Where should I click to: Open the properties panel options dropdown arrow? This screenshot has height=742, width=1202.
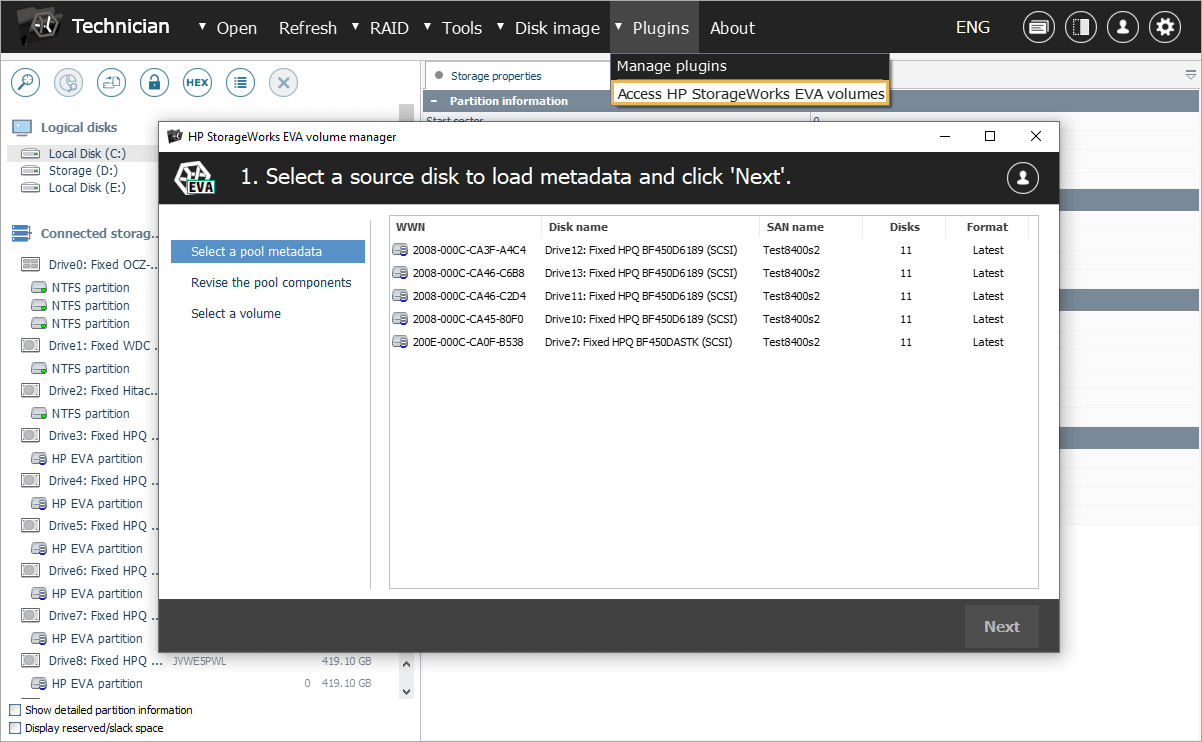[1190, 75]
